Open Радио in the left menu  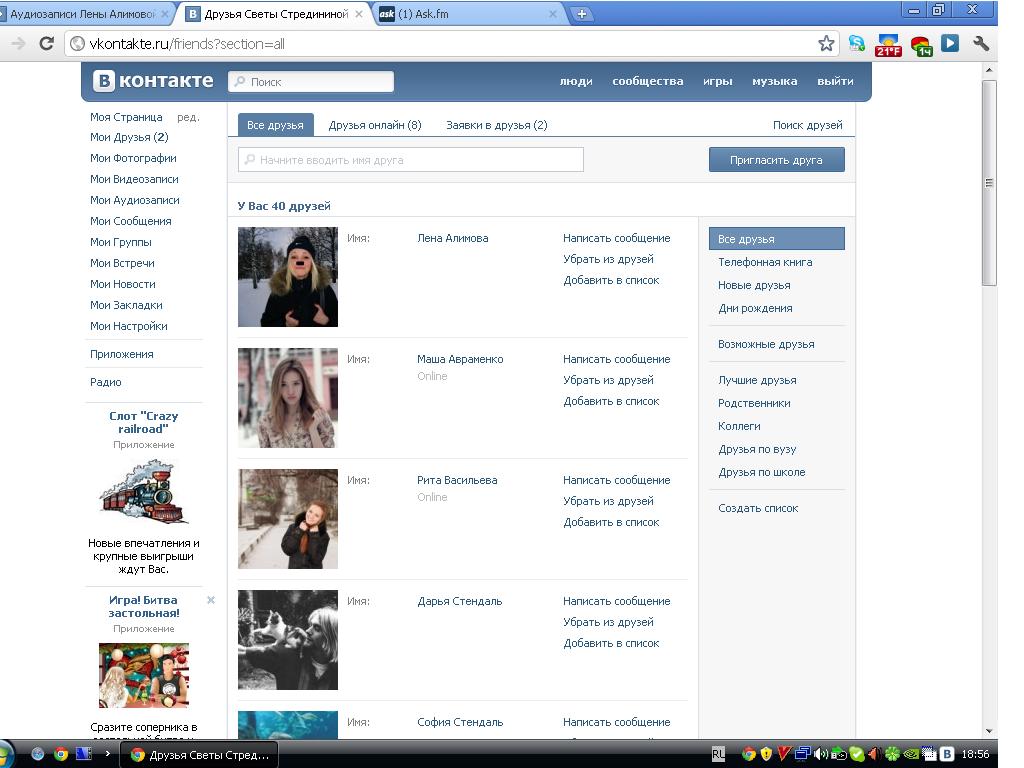pyautogui.click(x=106, y=382)
